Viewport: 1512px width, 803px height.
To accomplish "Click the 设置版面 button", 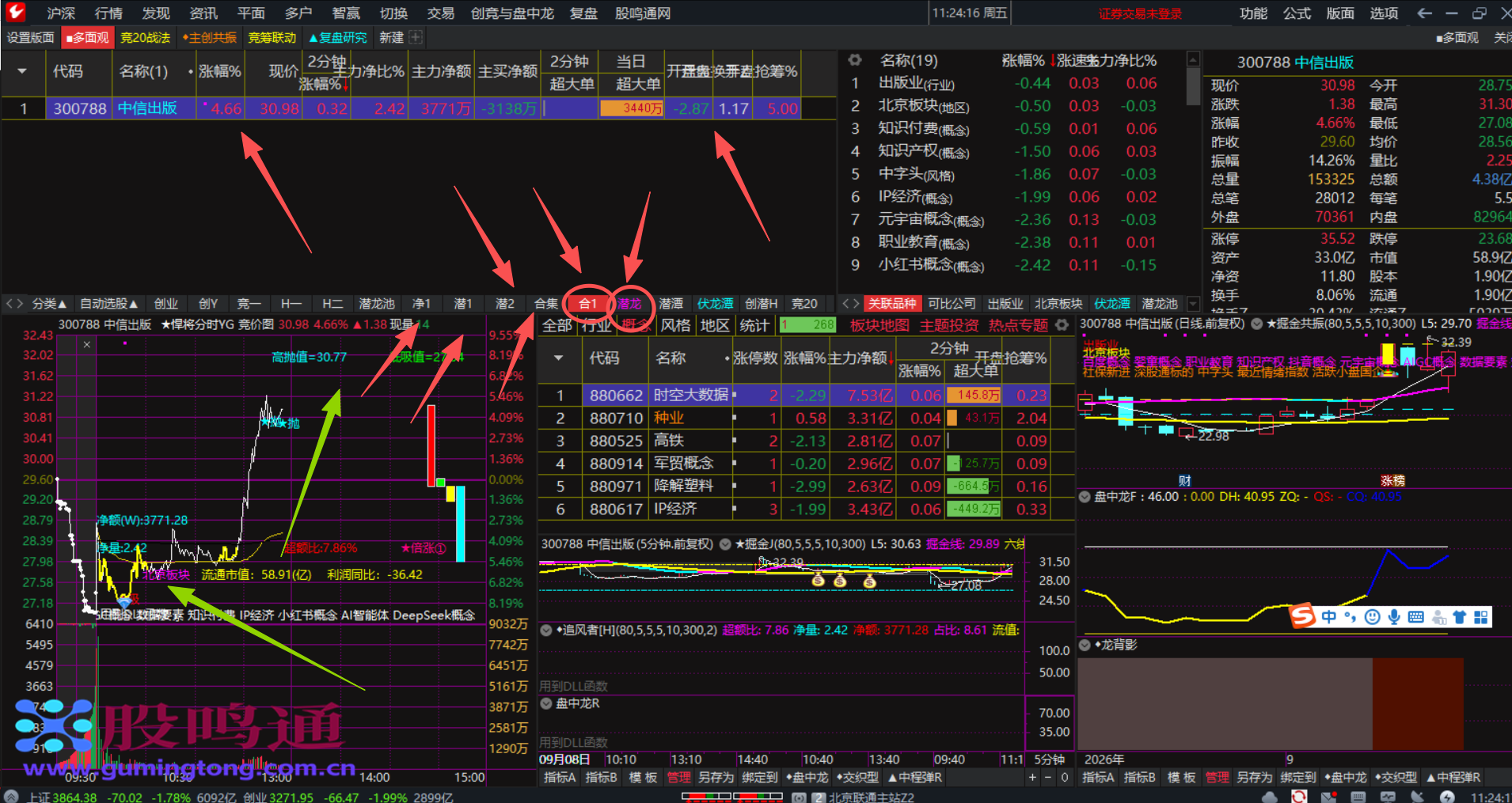I will click(x=30, y=37).
